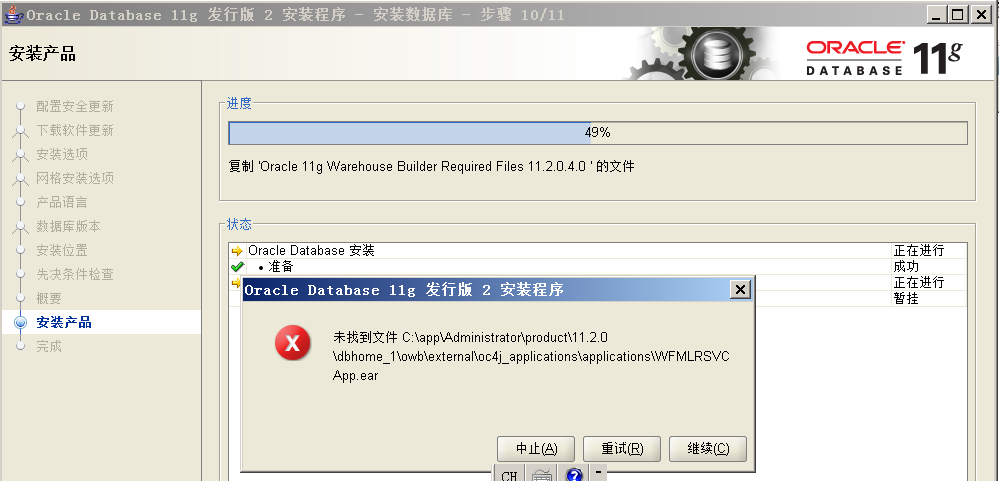Image resolution: width=999 pixels, height=481 pixels.
Task: Click yellow arrow beside Oracle Database 安装
Action: pos(237,250)
